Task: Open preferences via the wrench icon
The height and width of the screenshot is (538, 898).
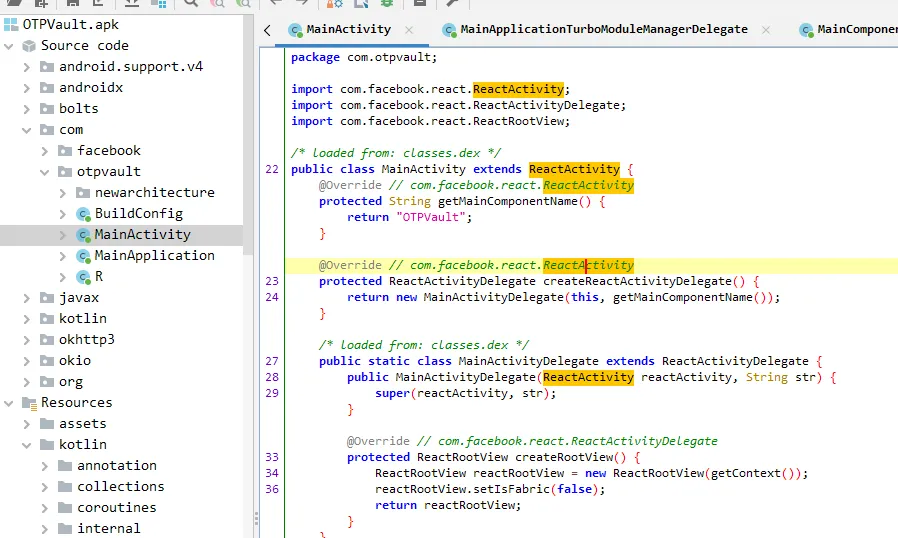Action: coord(452,3)
